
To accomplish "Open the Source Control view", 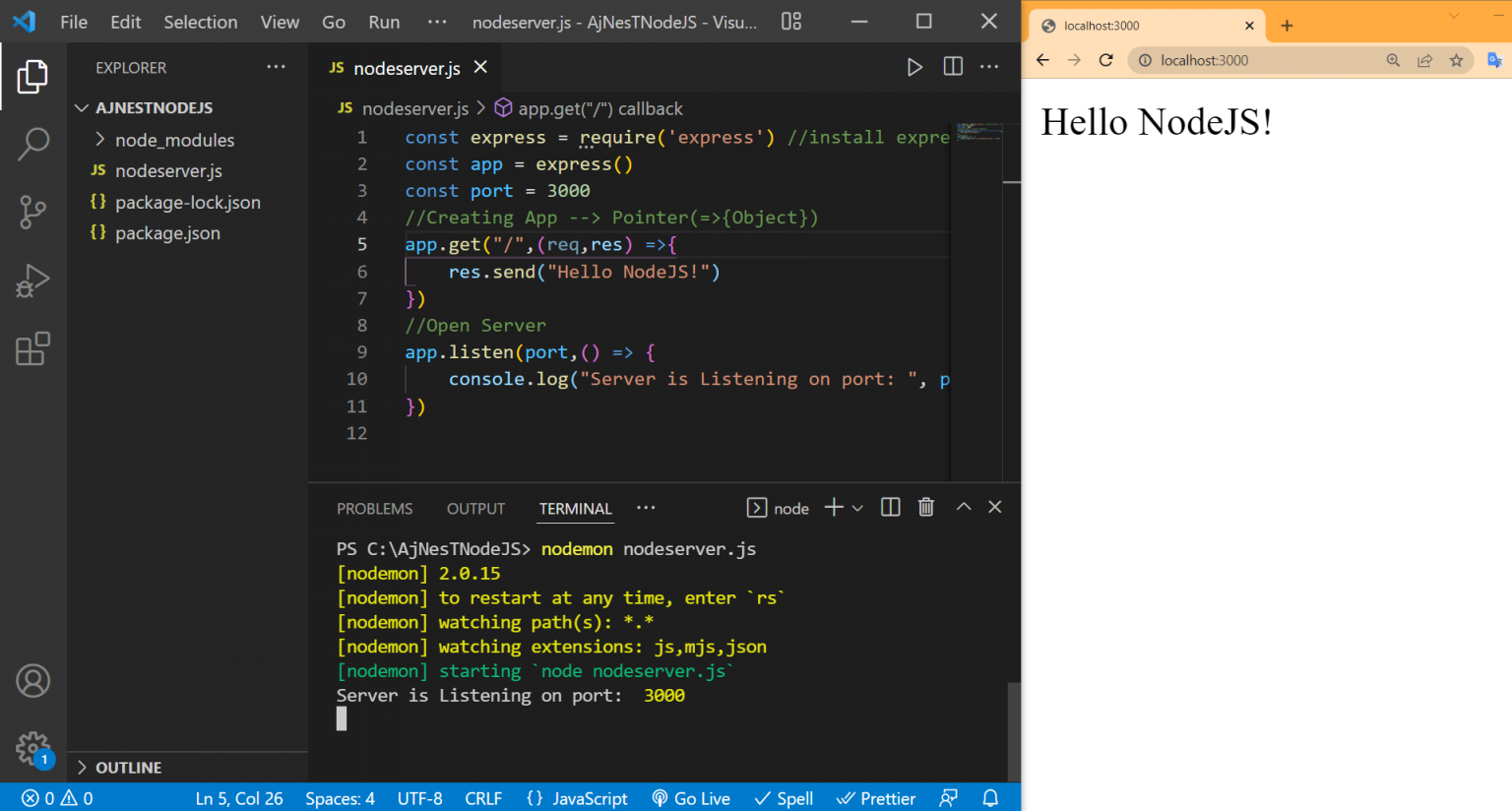I will point(33,212).
